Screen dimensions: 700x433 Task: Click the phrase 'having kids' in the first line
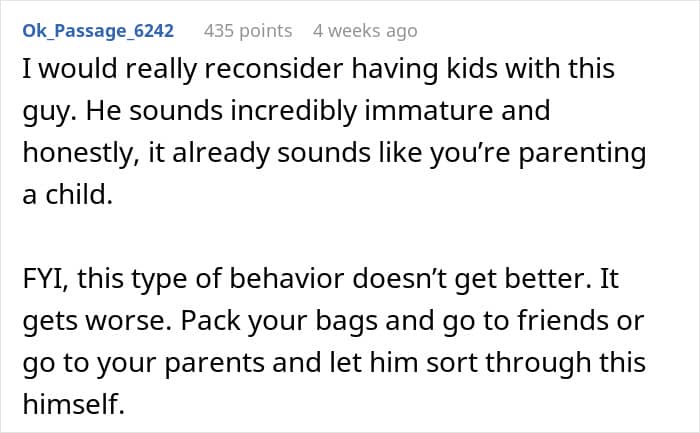click(425, 69)
